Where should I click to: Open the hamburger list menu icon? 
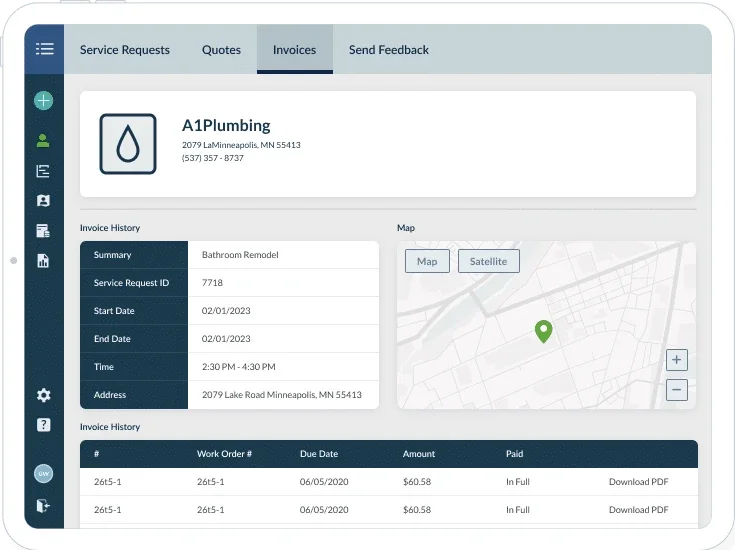(x=45, y=49)
